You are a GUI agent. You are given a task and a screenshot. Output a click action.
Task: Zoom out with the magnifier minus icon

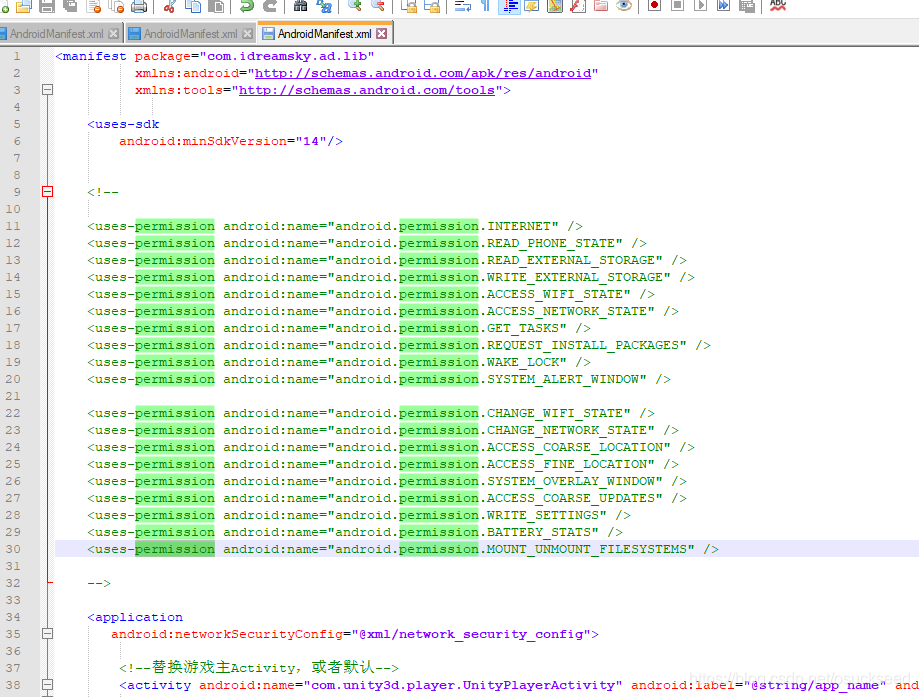[x=378, y=6]
